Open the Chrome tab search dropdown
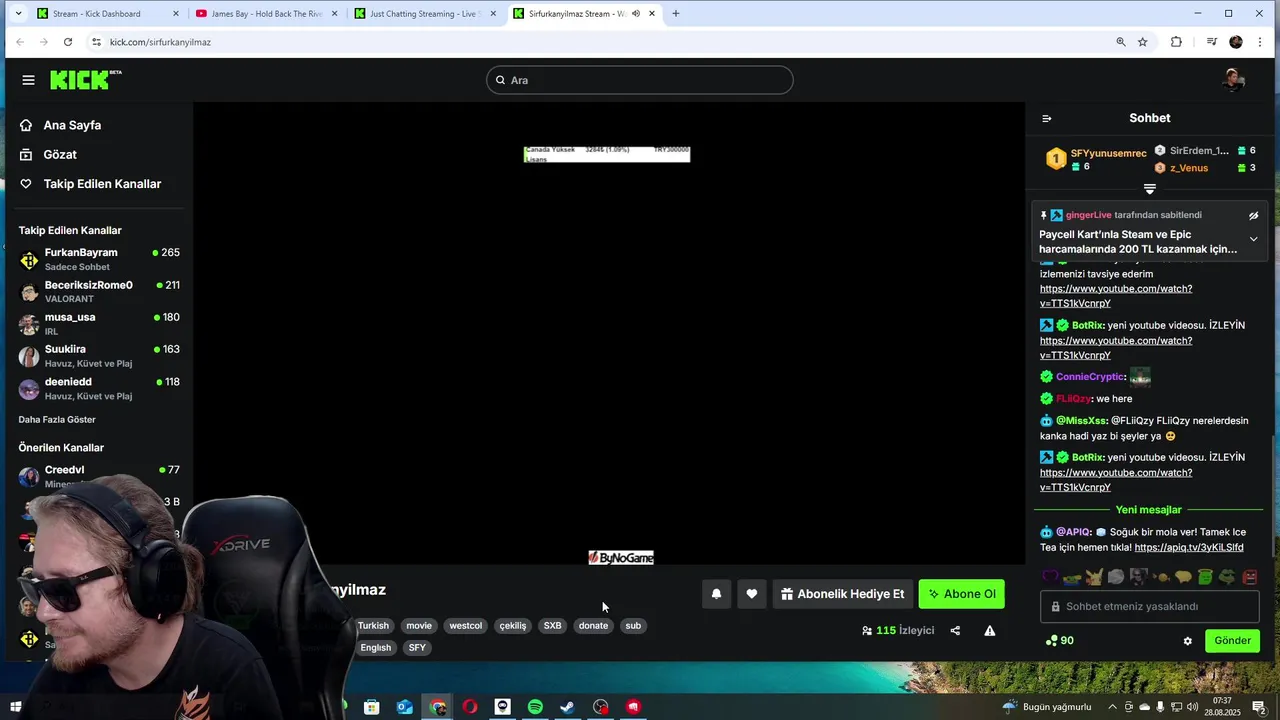 coord(18,14)
